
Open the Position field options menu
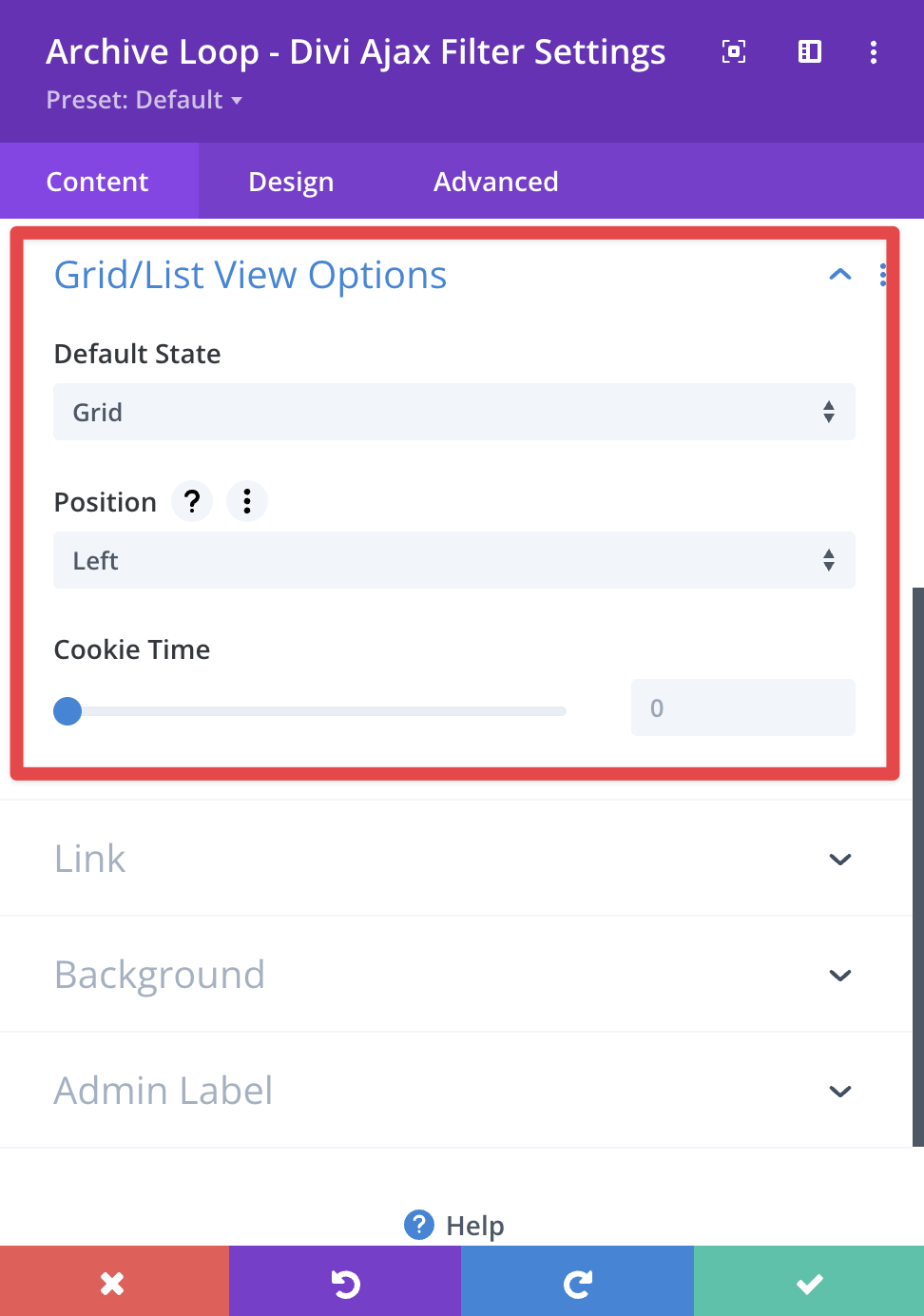click(x=247, y=501)
